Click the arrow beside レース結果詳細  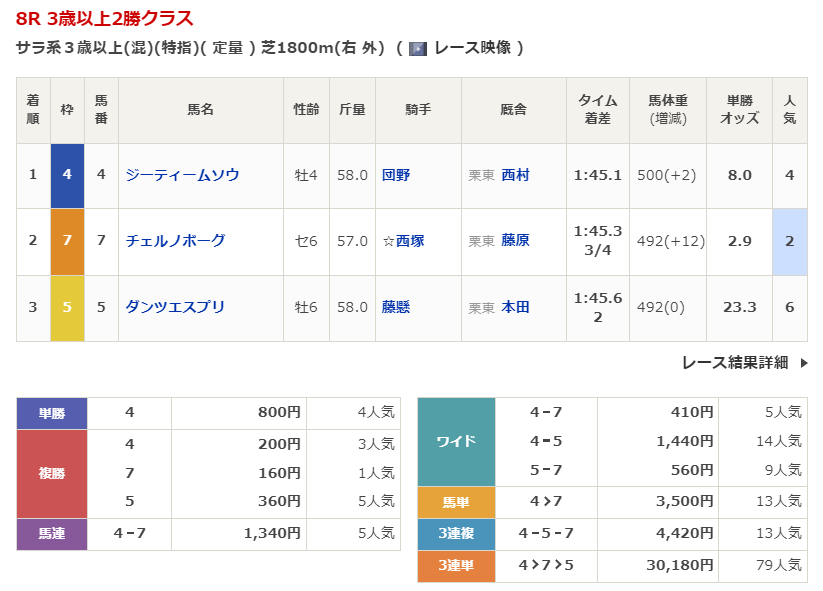point(804,363)
